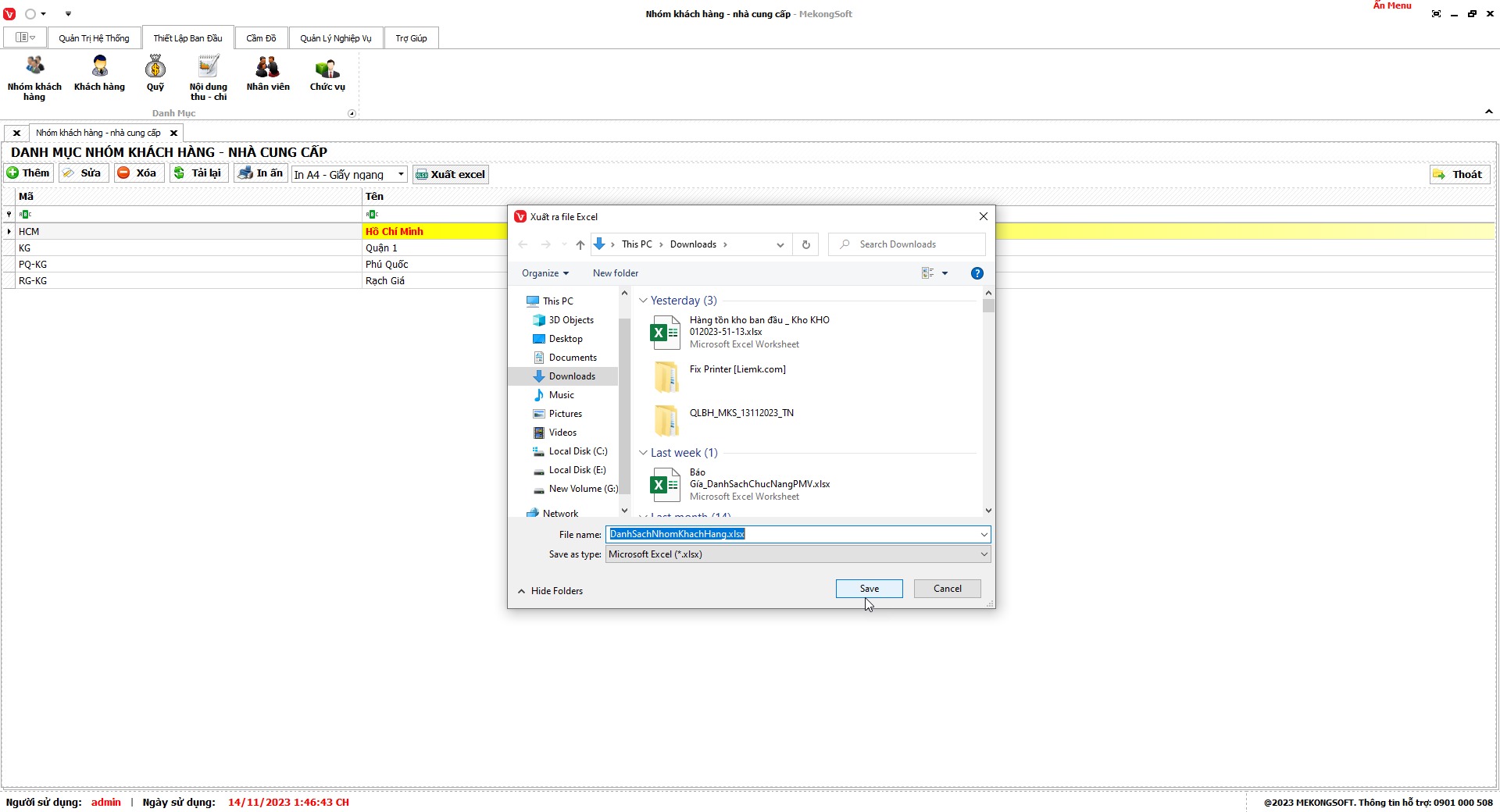
Task: Select Downloads in navigation tree
Action: [572, 376]
